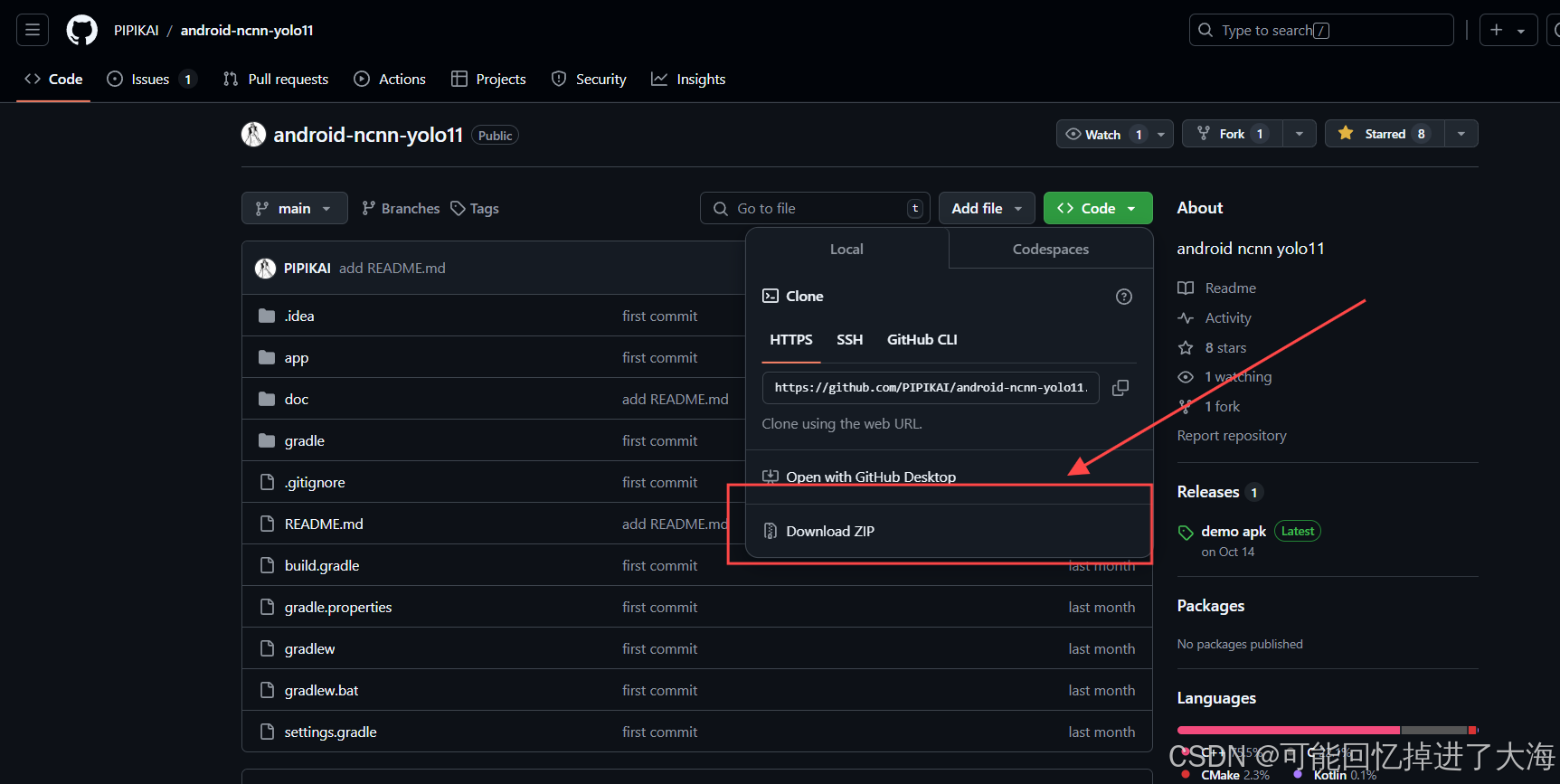1560x784 pixels.
Task: Open build.gradle file
Action: [322, 565]
